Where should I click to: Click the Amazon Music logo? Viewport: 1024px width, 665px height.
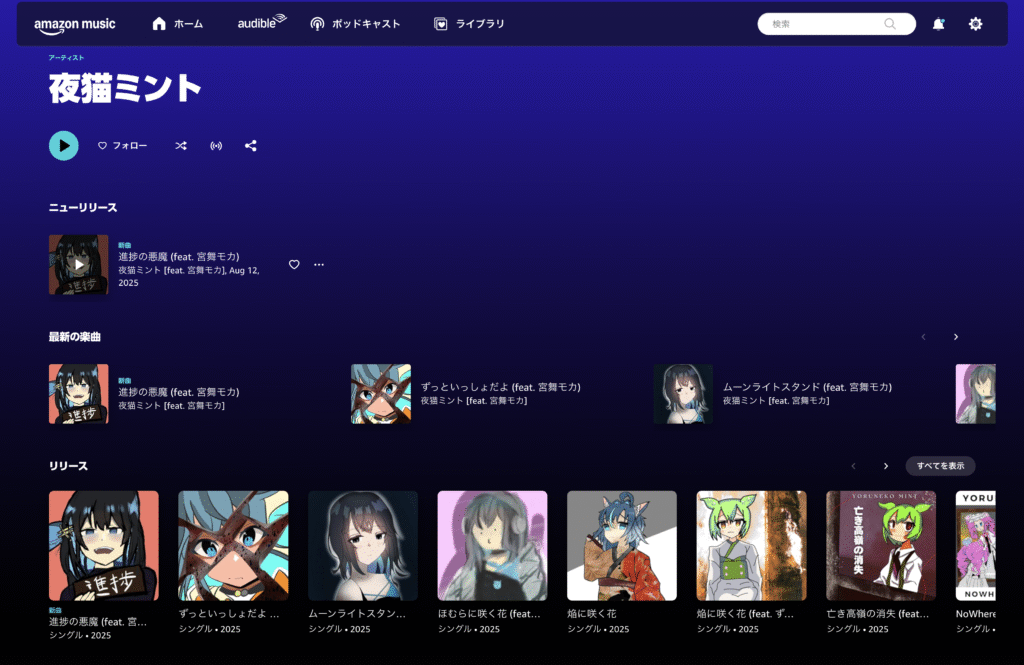pos(74,24)
